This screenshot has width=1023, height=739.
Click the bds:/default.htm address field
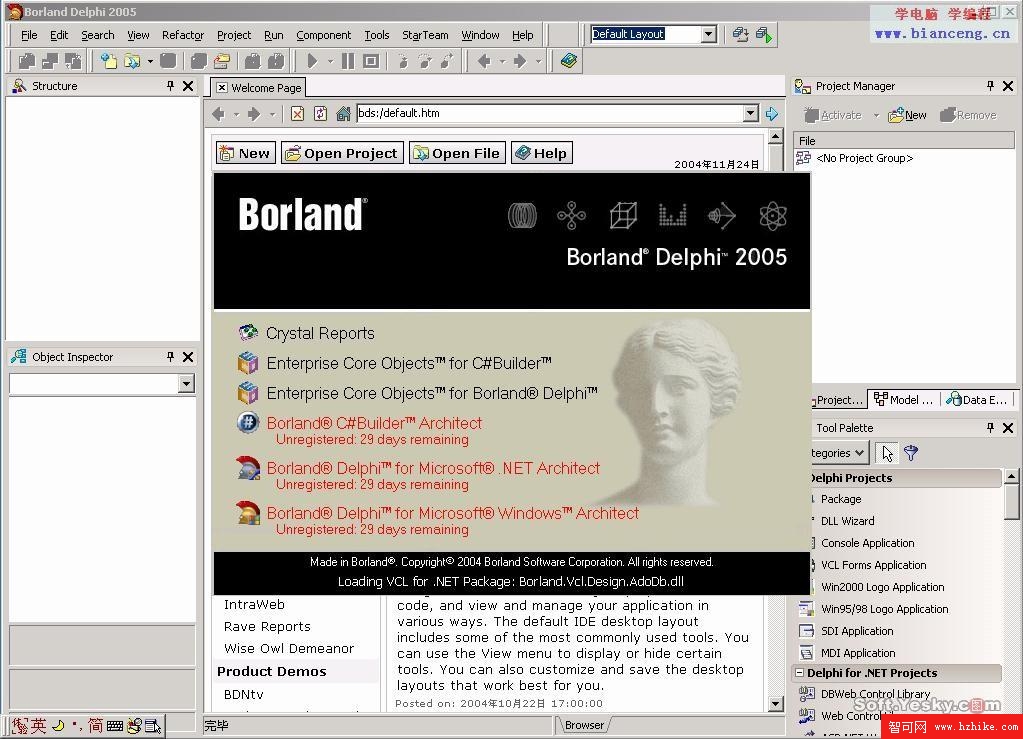click(550, 113)
